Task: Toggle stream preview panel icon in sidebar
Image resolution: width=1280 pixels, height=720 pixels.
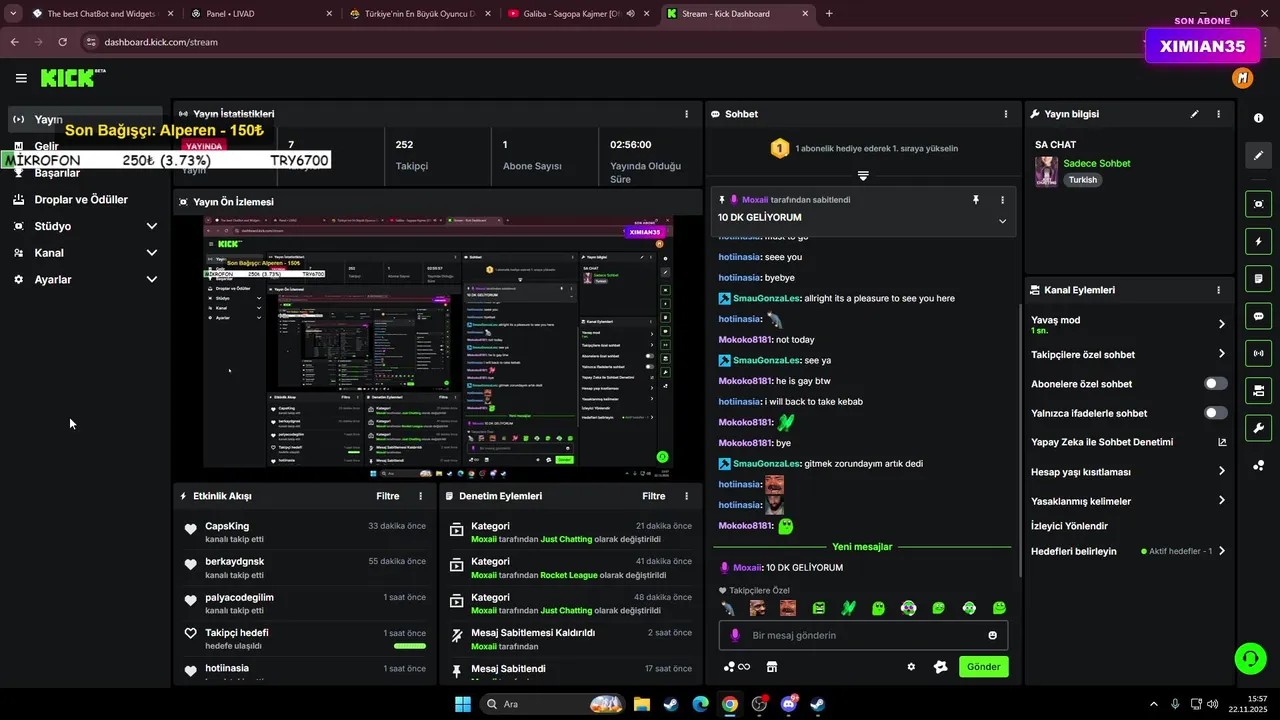Action: tap(1258, 204)
